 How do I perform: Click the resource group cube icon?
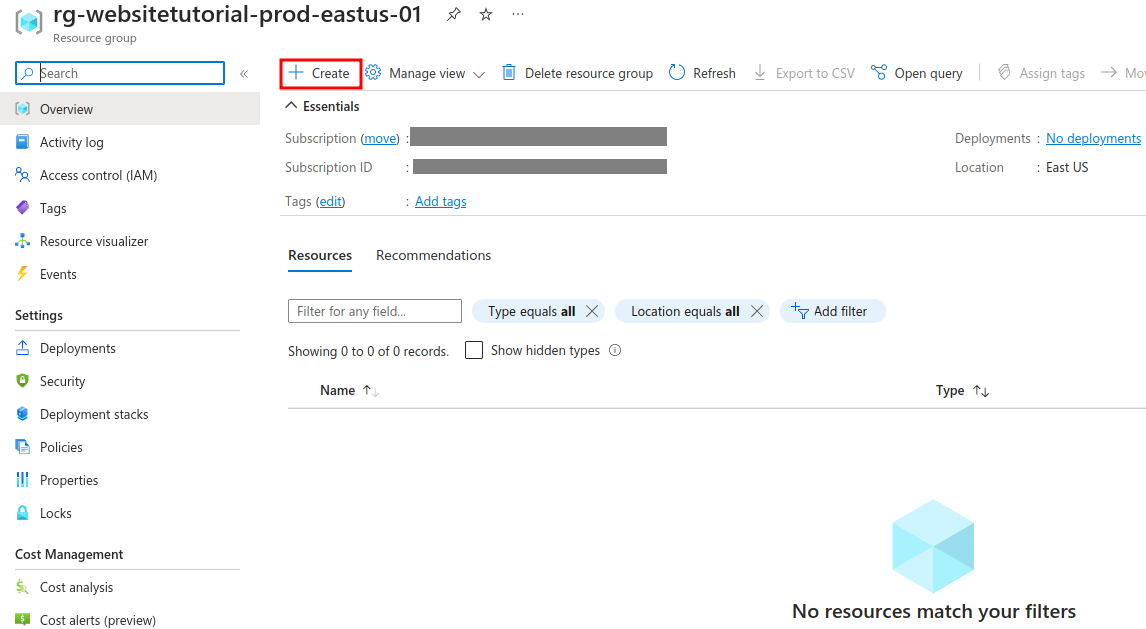(29, 22)
